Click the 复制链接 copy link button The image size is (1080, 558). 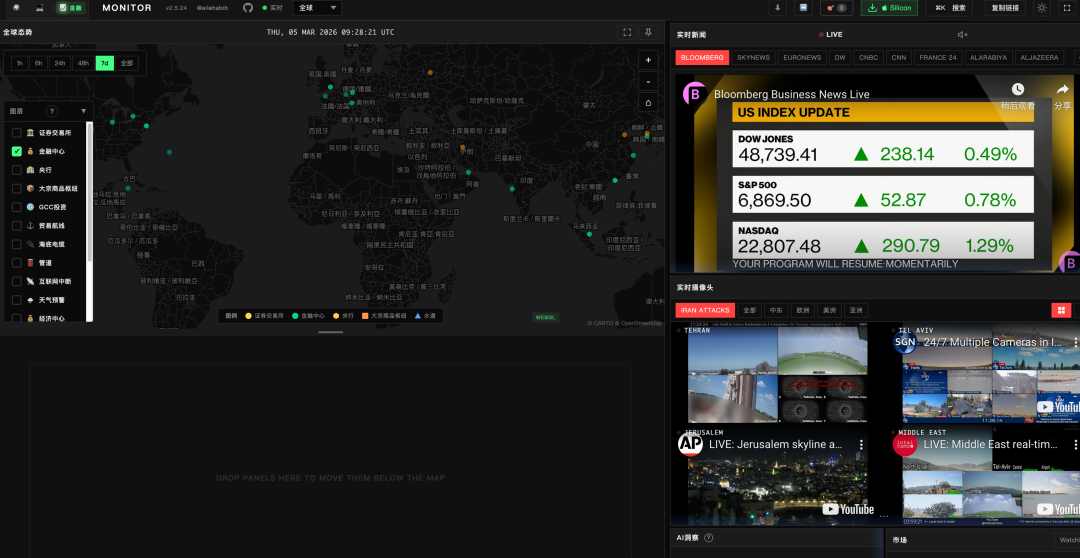tap(1004, 8)
